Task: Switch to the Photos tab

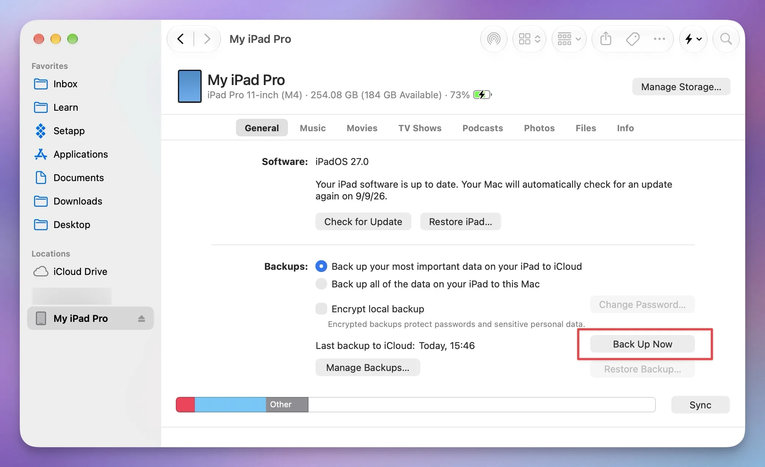Action: point(539,128)
